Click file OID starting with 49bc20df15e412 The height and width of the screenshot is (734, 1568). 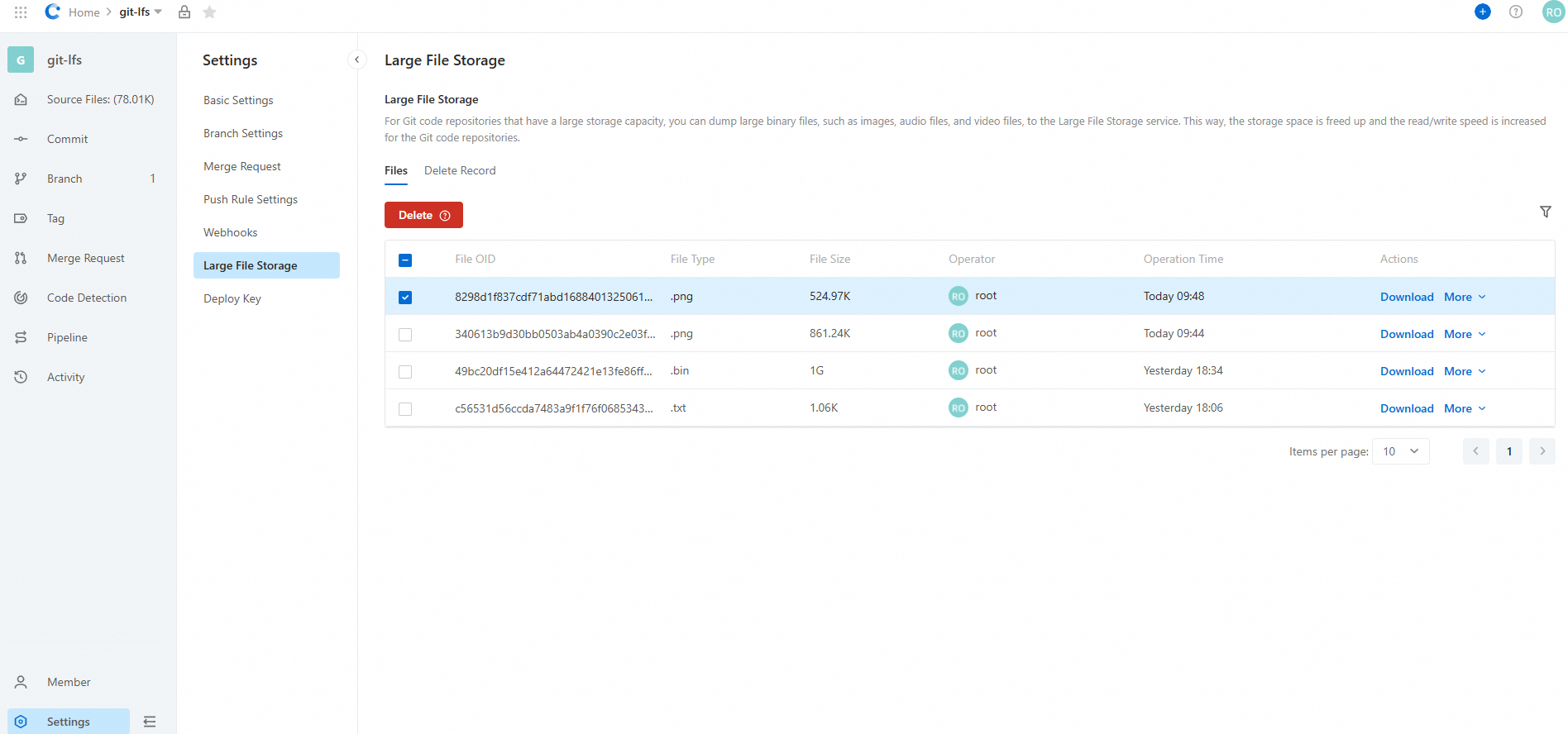coord(553,370)
